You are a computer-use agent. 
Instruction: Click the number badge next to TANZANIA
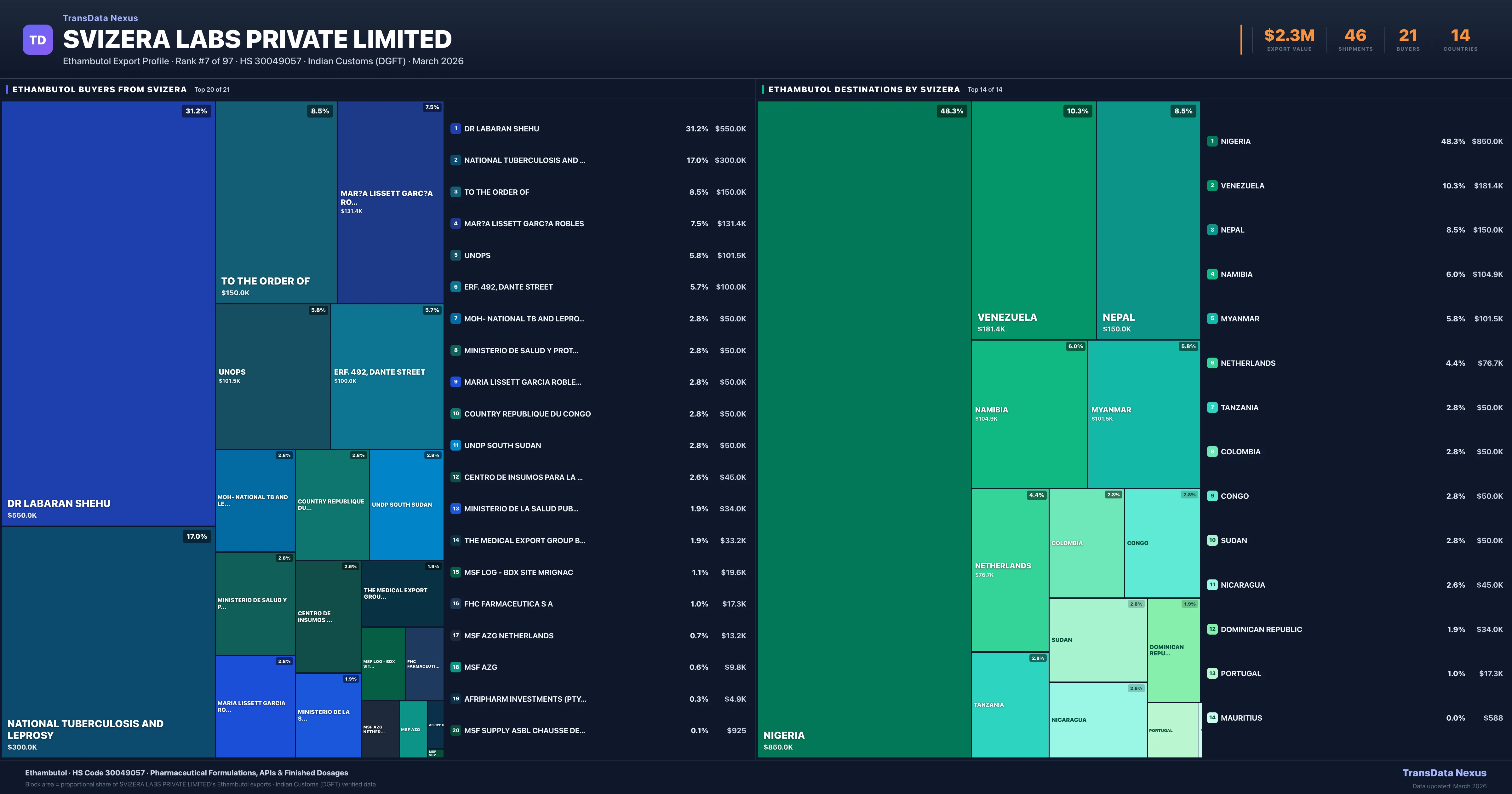tap(1213, 407)
